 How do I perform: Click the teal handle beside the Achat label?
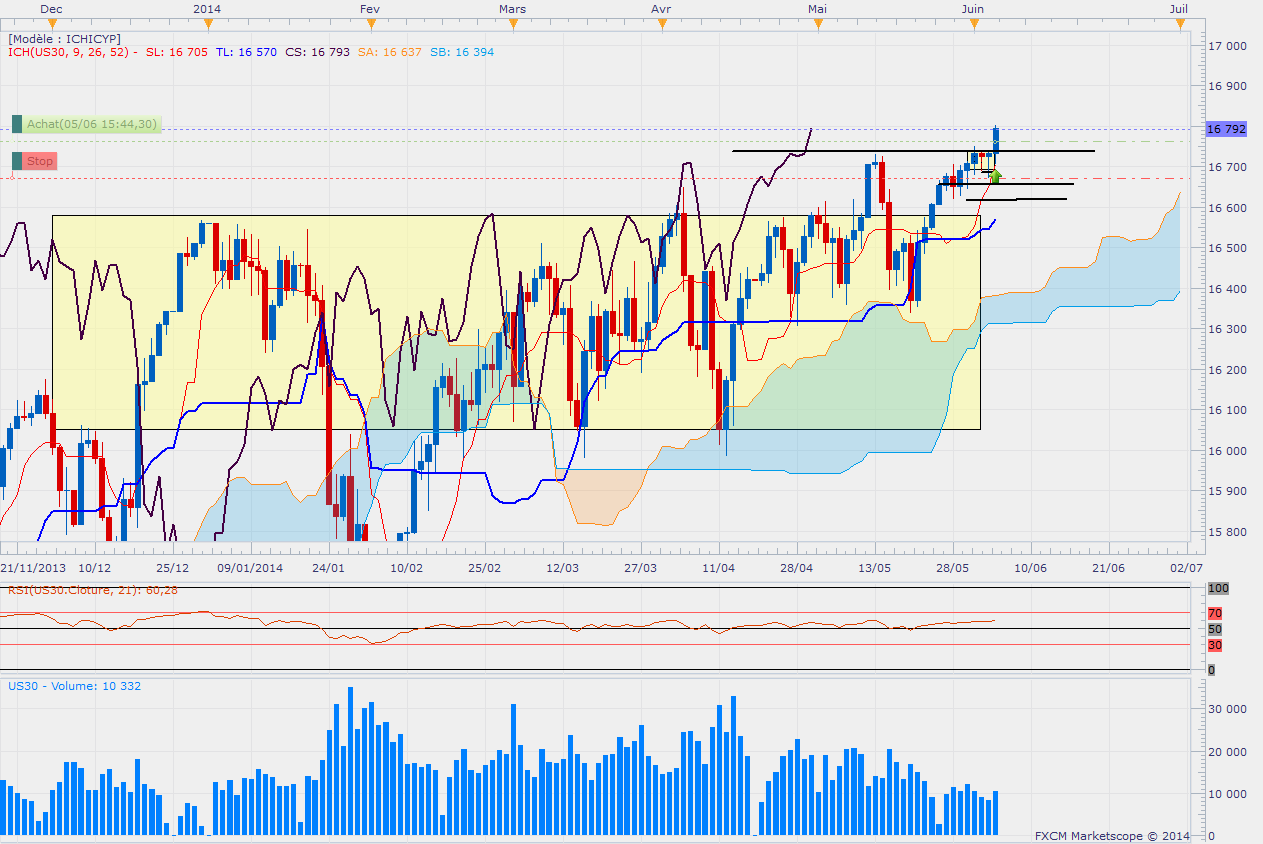[x=17, y=124]
